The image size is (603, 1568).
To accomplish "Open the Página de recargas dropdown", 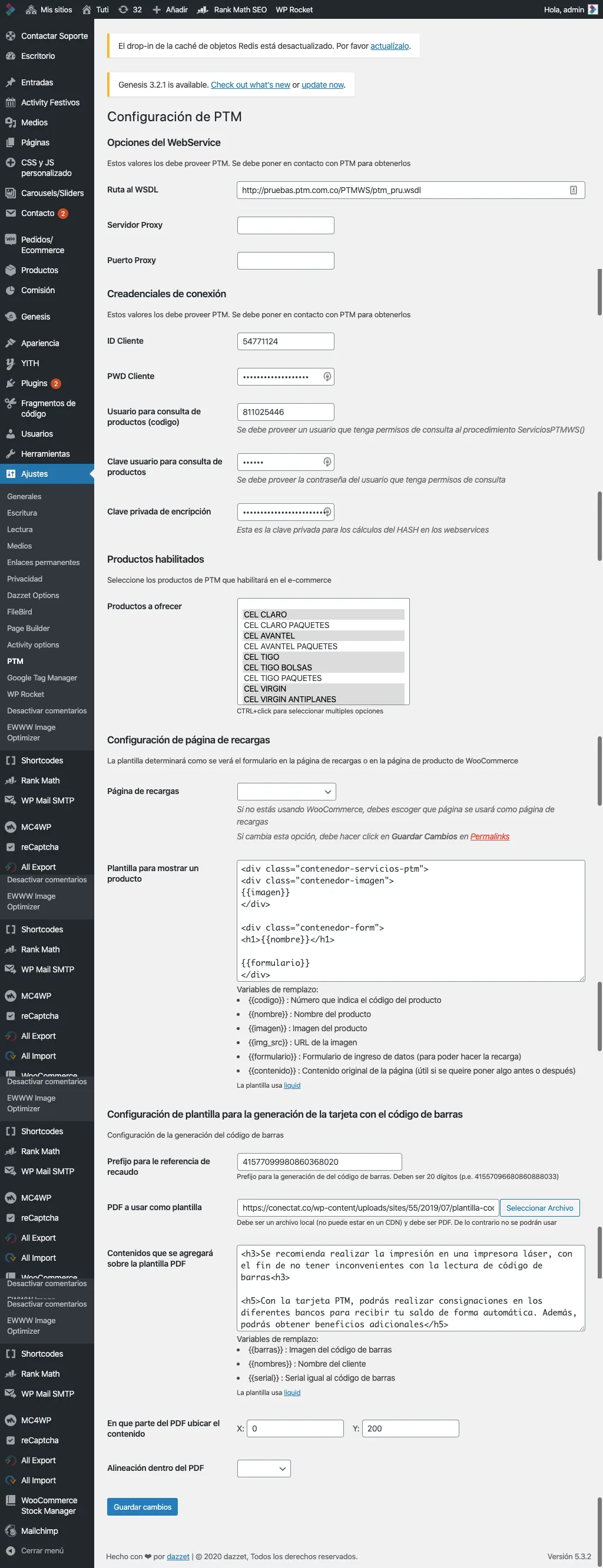I will coord(286,792).
